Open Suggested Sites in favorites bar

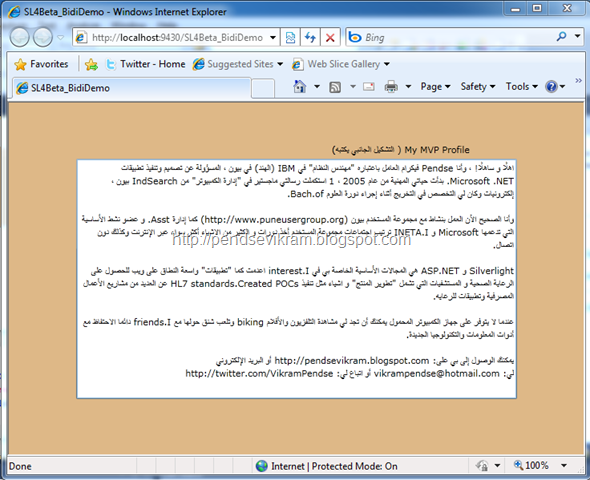coord(237,64)
